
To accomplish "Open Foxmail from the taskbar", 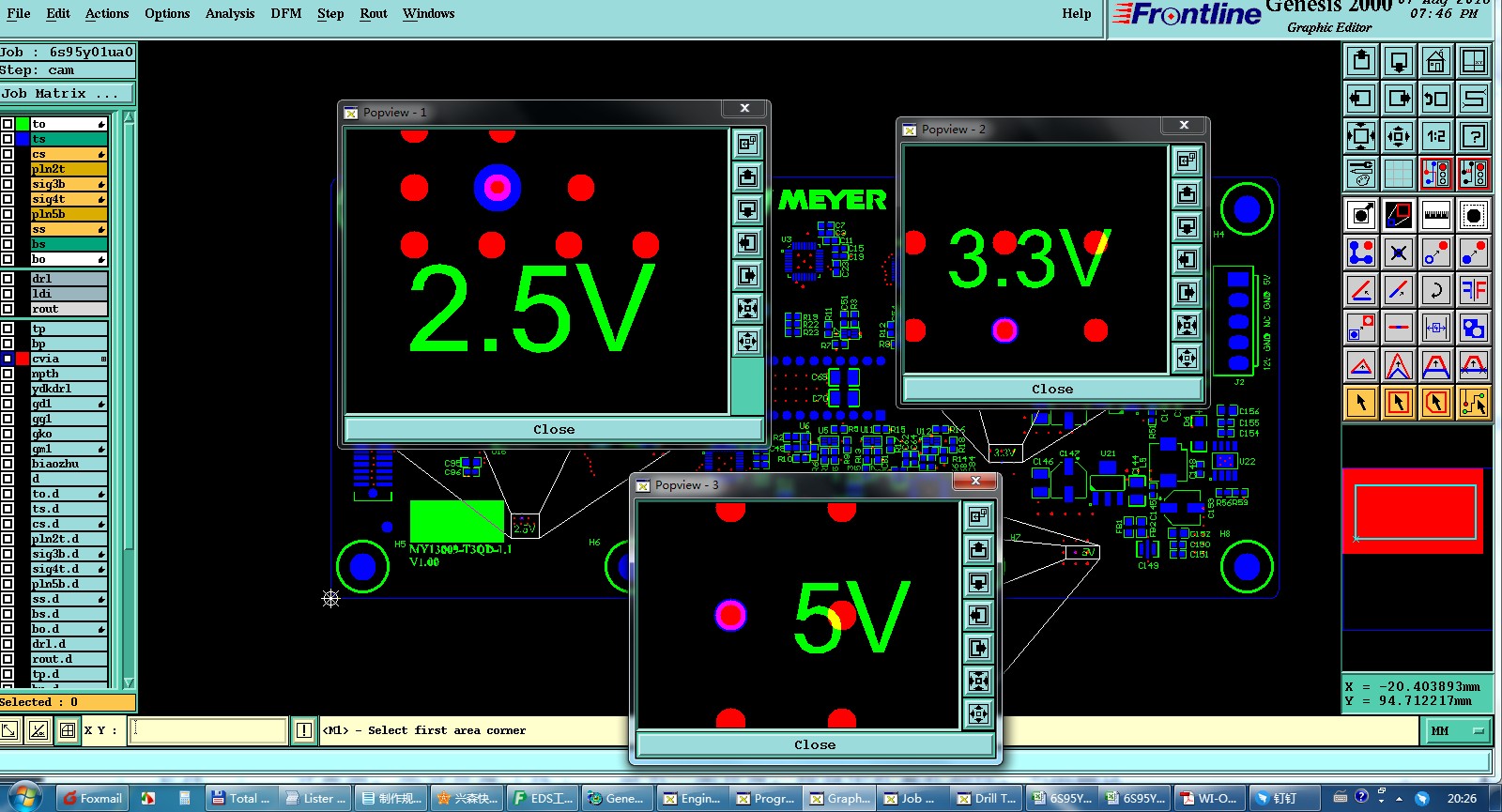I will click(x=92, y=798).
